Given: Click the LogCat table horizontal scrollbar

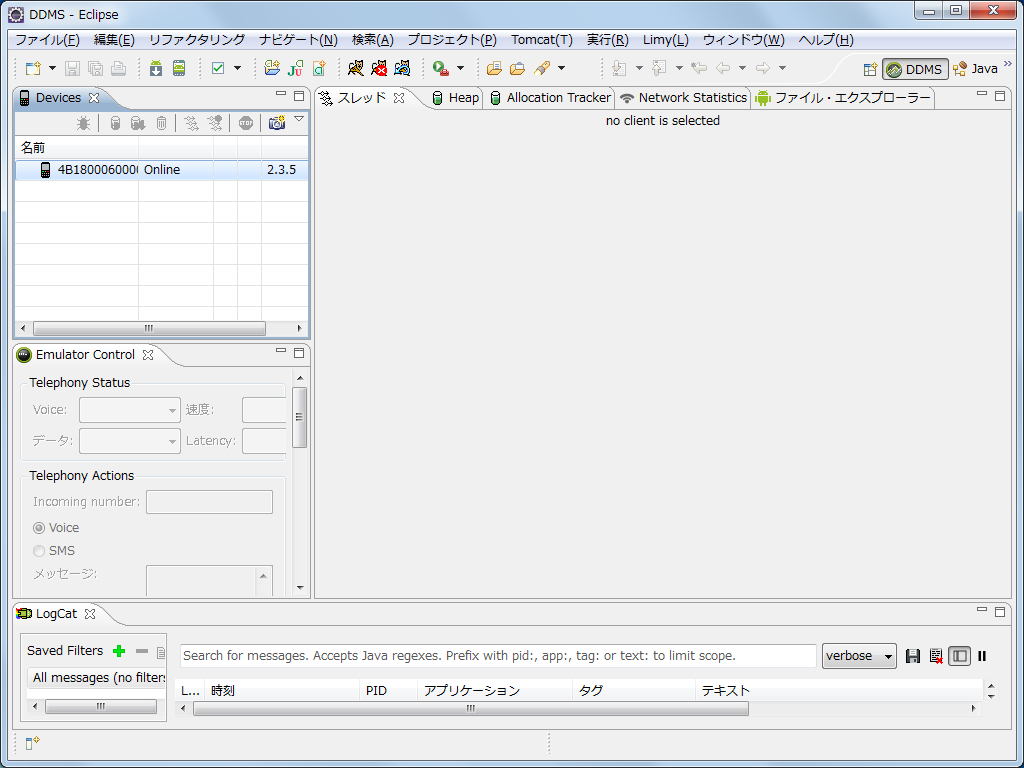Looking at the screenshot, I should [471, 709].
